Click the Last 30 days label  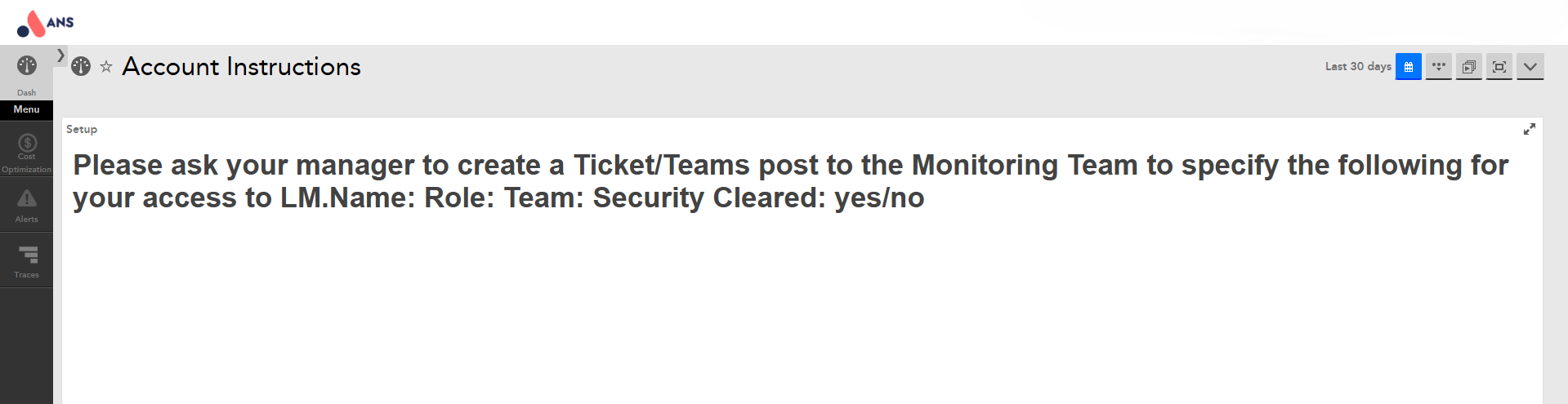[1357, 67]
